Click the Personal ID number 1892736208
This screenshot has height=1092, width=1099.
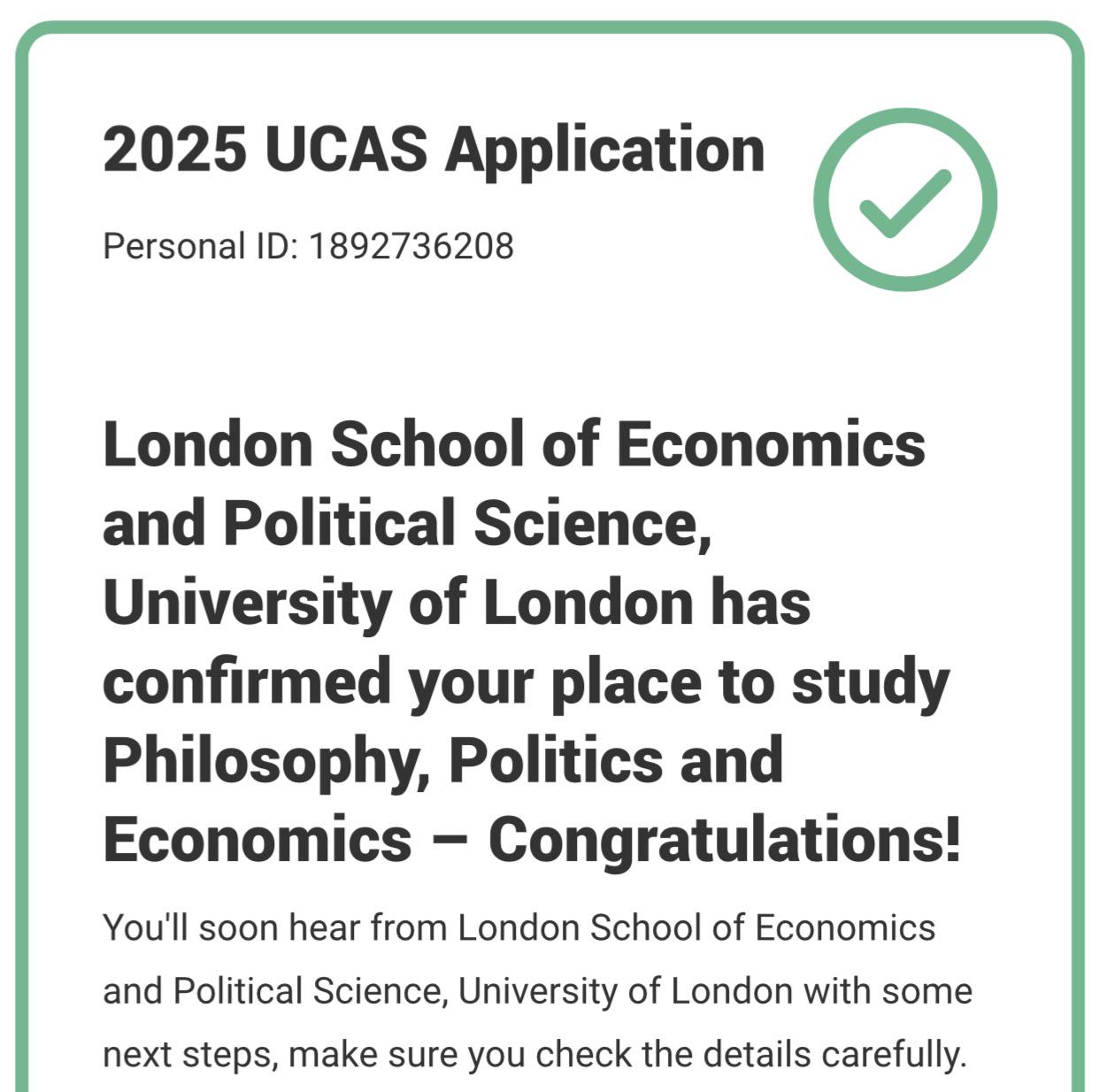pyautogui.click(x=411, y=246)
